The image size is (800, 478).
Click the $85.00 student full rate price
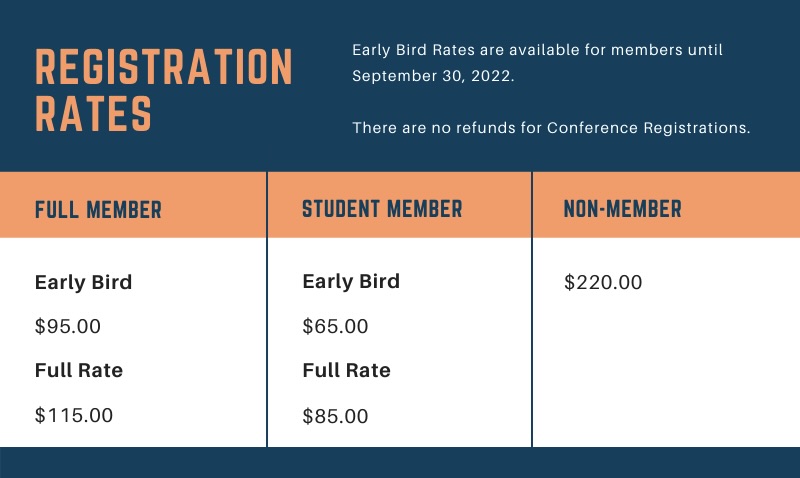pyautogui.click(x=335, y=416)
